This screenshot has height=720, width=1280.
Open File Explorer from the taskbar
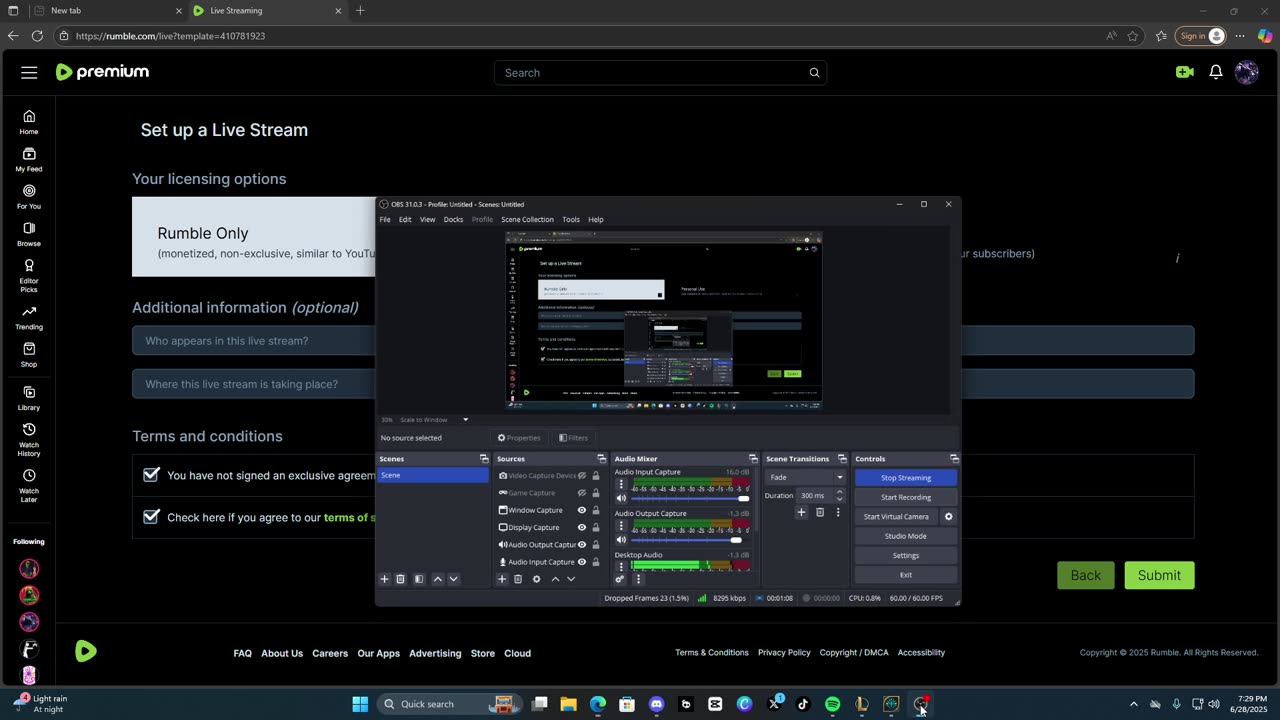568,704
